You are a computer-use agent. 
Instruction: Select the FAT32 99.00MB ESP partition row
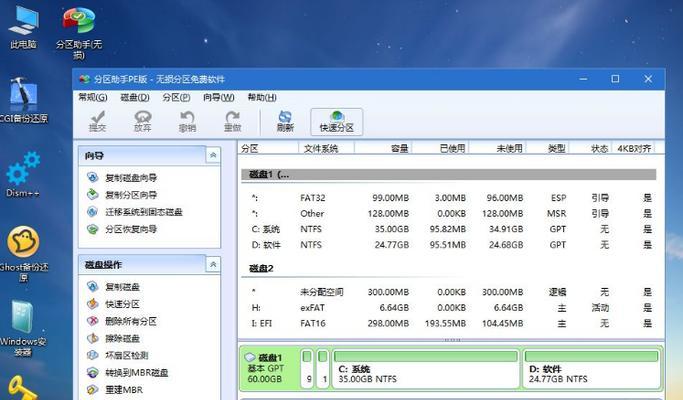(449, 198)
